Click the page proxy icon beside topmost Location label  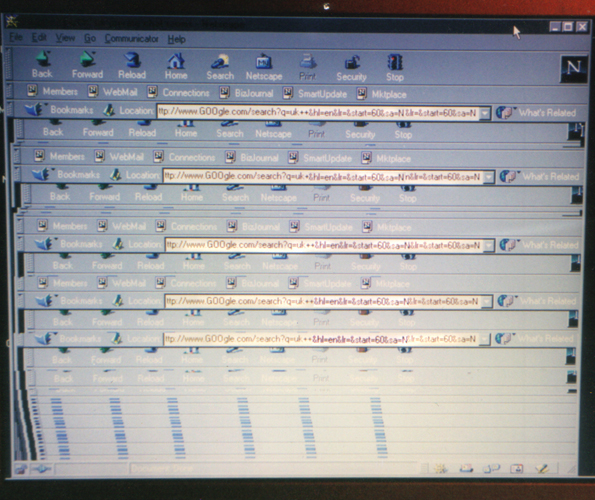[x=109, y=110]
